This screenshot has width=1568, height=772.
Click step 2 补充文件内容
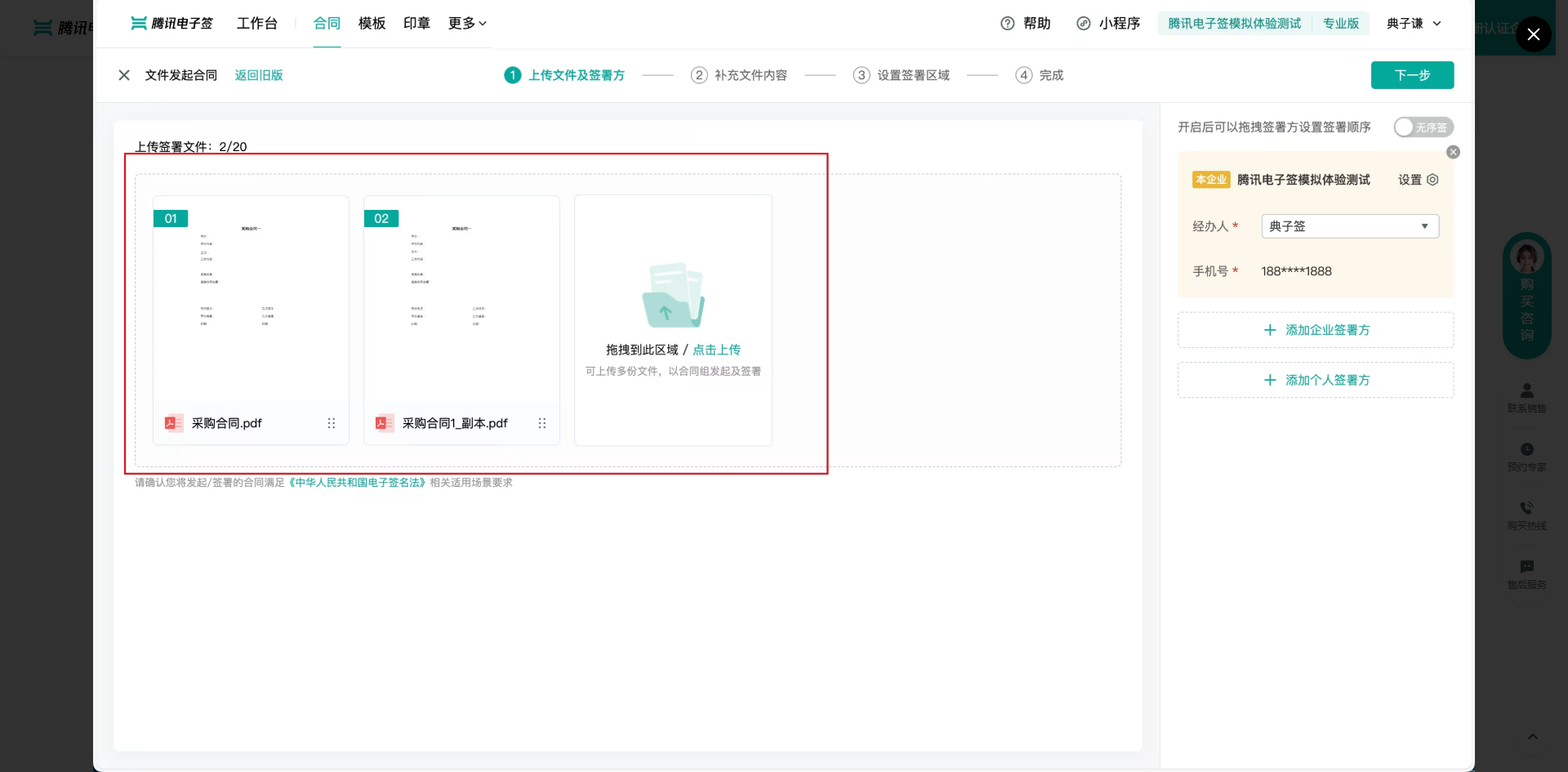739,75
